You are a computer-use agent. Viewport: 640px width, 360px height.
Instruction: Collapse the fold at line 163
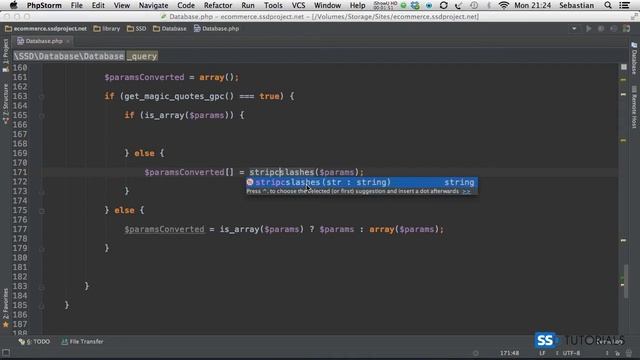(42, 97)
